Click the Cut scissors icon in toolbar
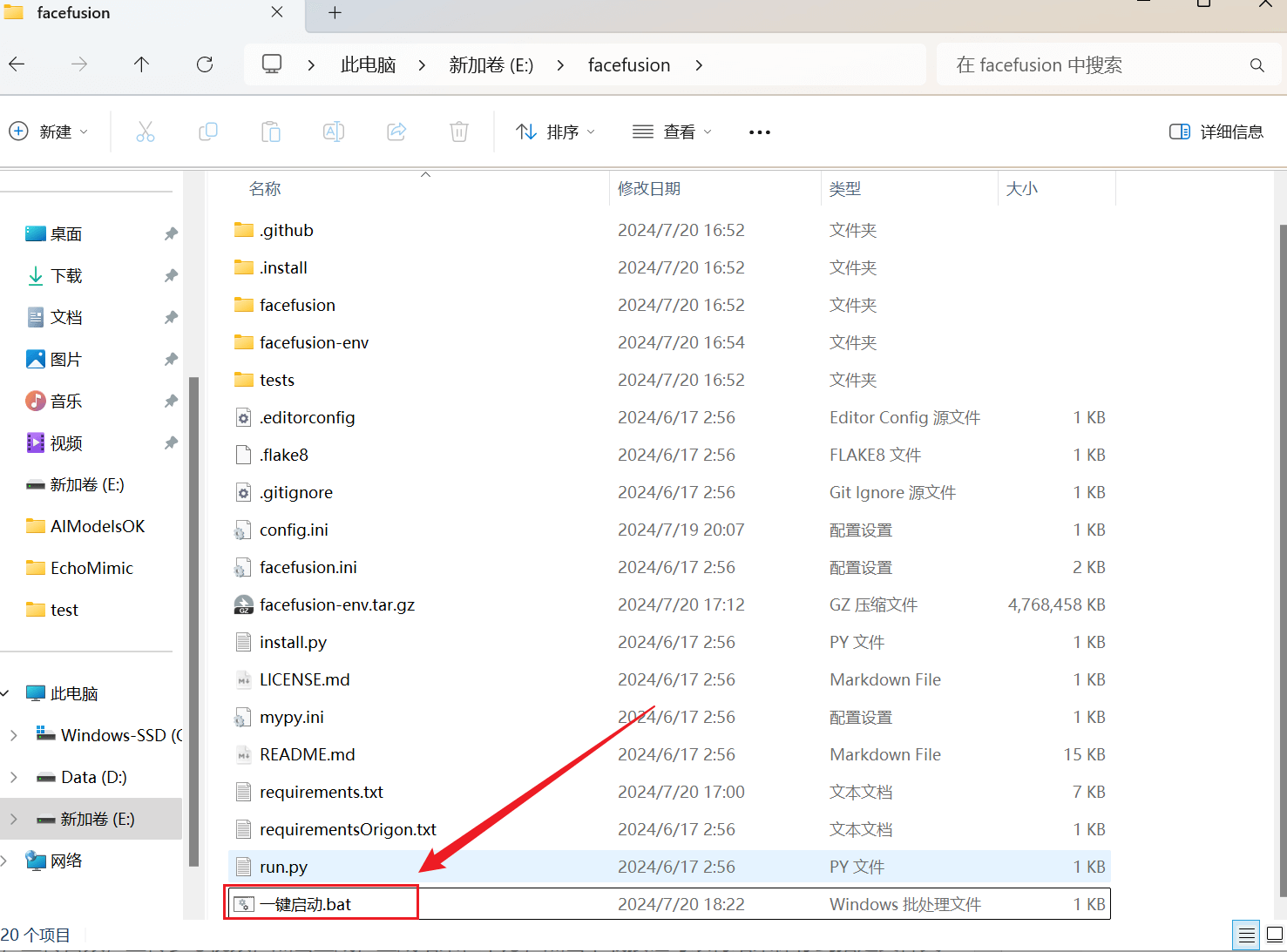 146,132
